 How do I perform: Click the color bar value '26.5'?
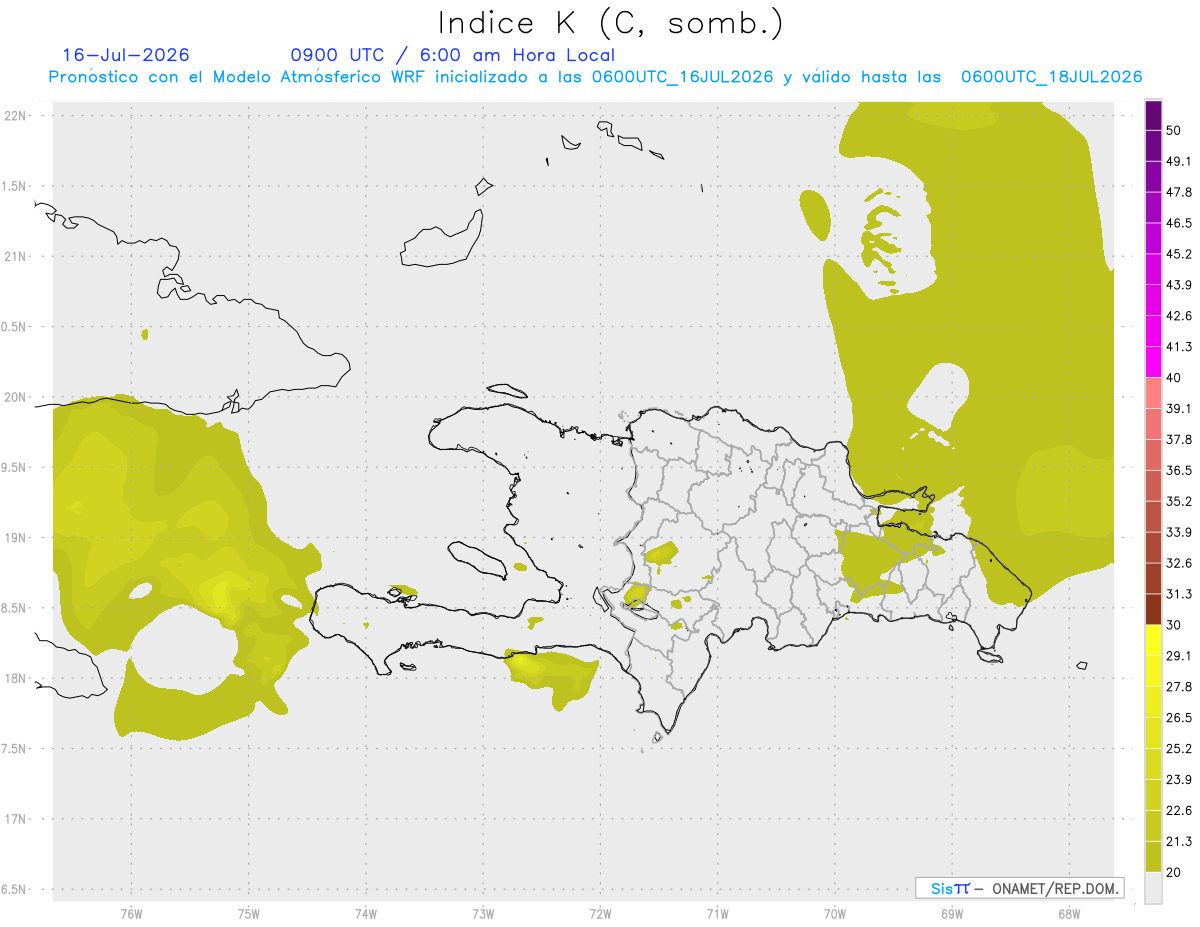[x=1180, y=717]
